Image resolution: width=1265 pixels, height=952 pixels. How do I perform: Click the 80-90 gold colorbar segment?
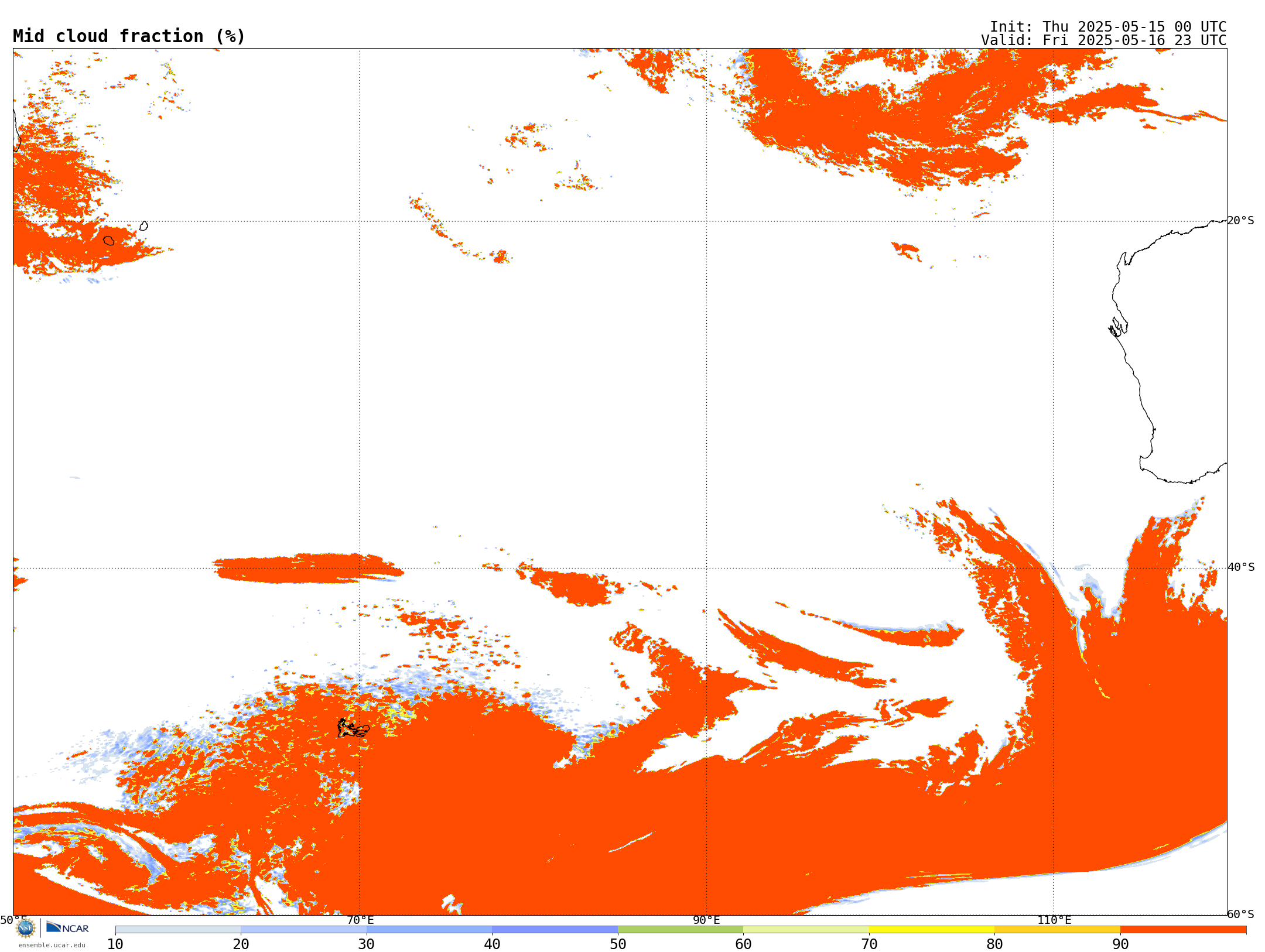pyautogui.click(x=1058, y=930)
